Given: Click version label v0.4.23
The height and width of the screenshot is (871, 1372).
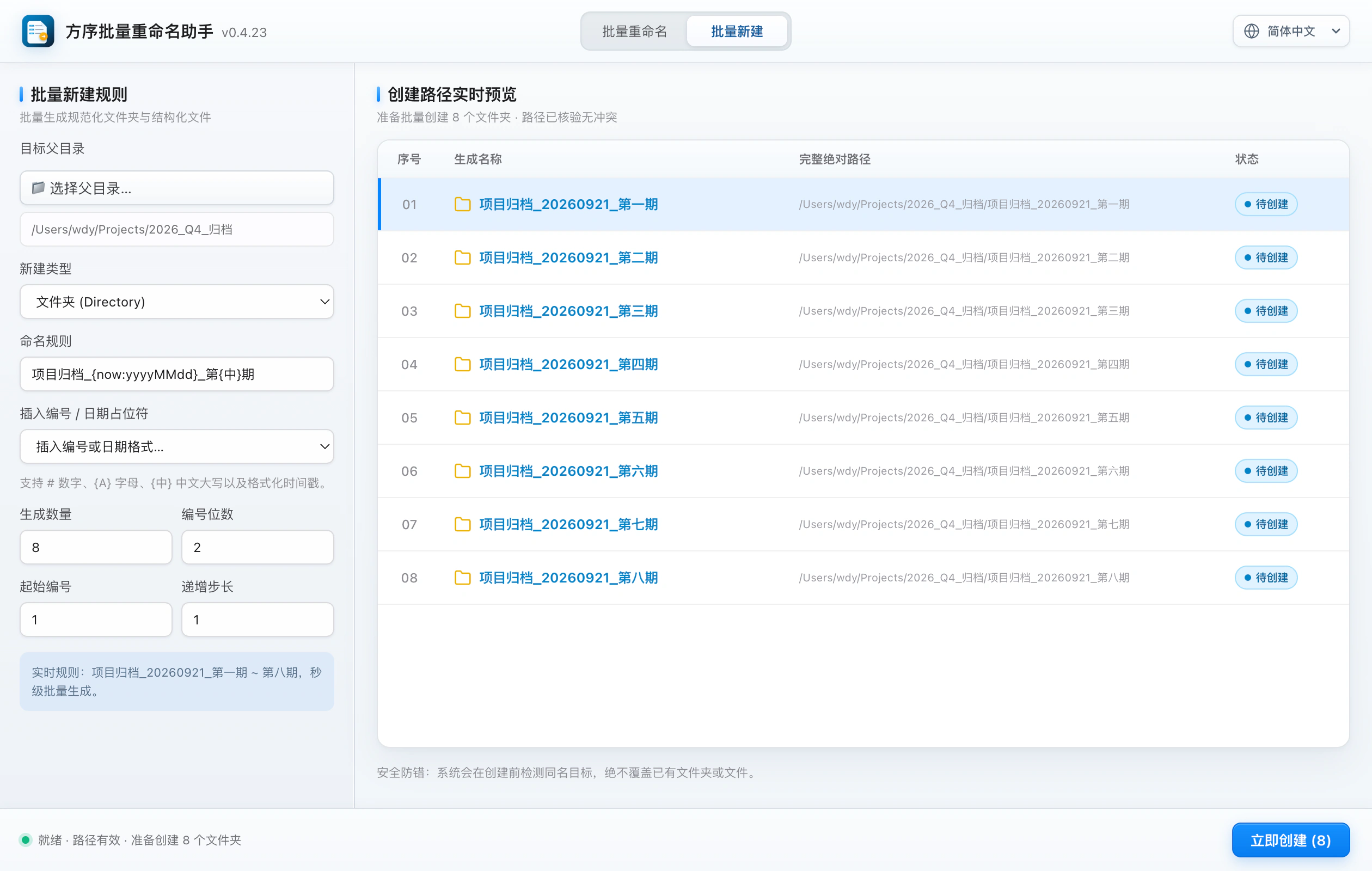Looking at the screenshot, I should pos(244,33).
